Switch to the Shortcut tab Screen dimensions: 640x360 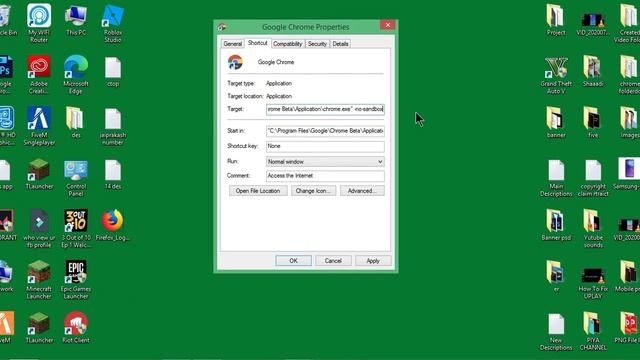coord(258,43)
